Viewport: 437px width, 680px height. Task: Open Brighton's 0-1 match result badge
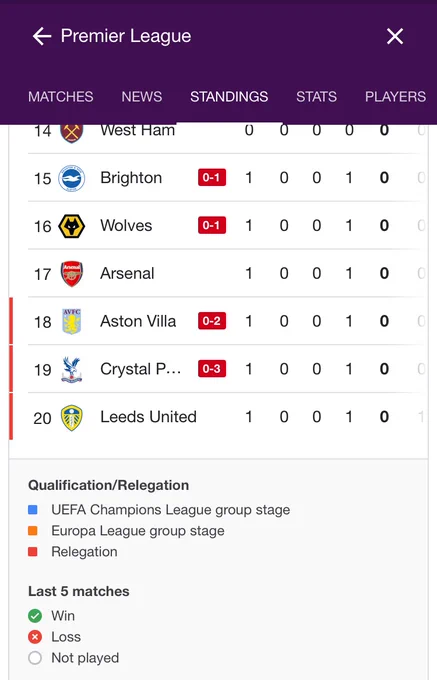tap(212, 177)
